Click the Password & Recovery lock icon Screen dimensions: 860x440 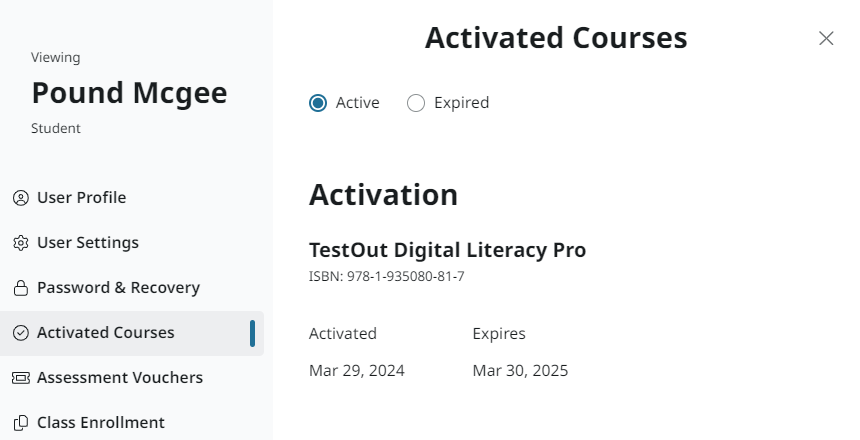20,288
